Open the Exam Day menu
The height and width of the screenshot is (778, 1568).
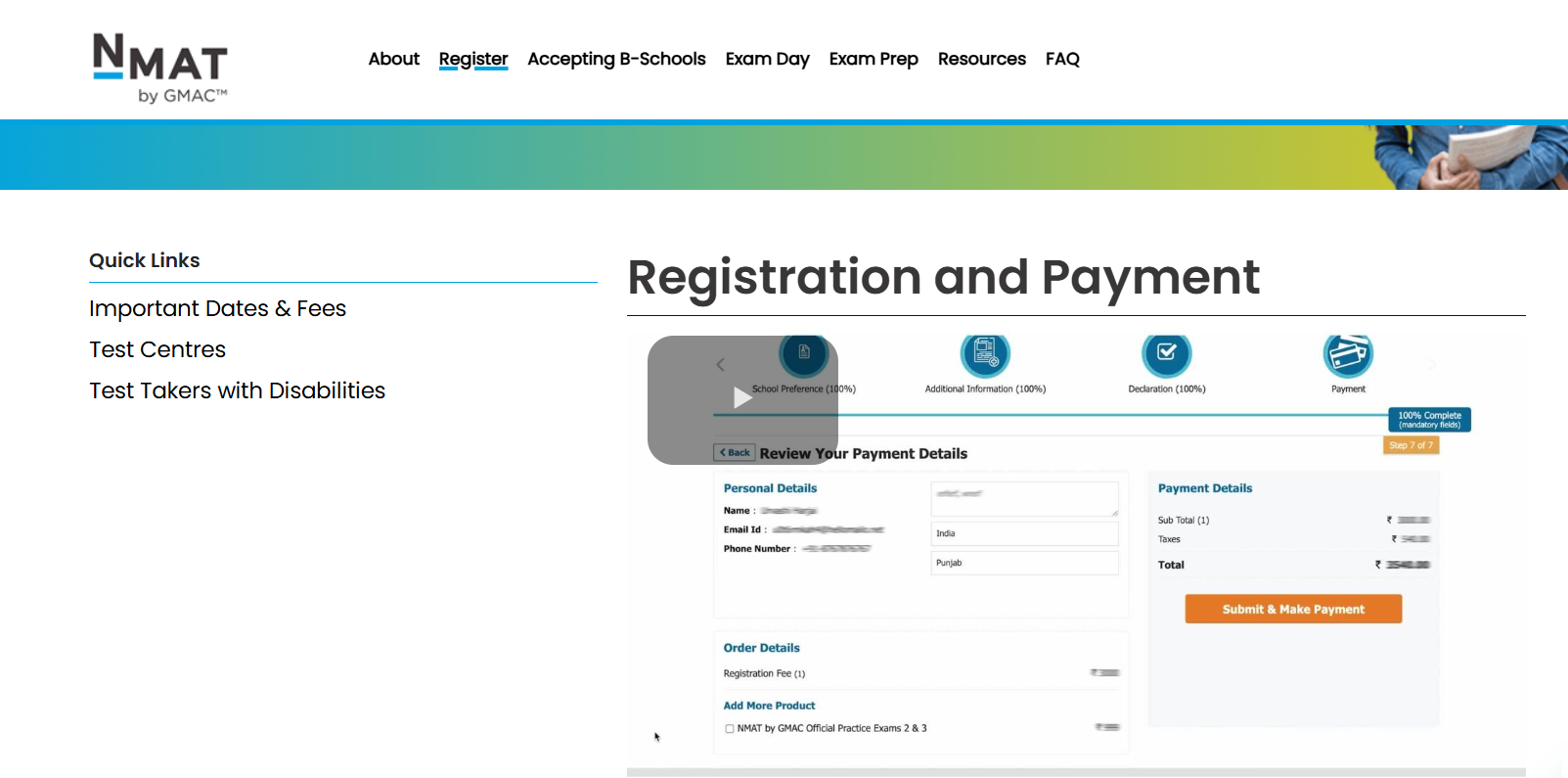click(x=768, y=59)
